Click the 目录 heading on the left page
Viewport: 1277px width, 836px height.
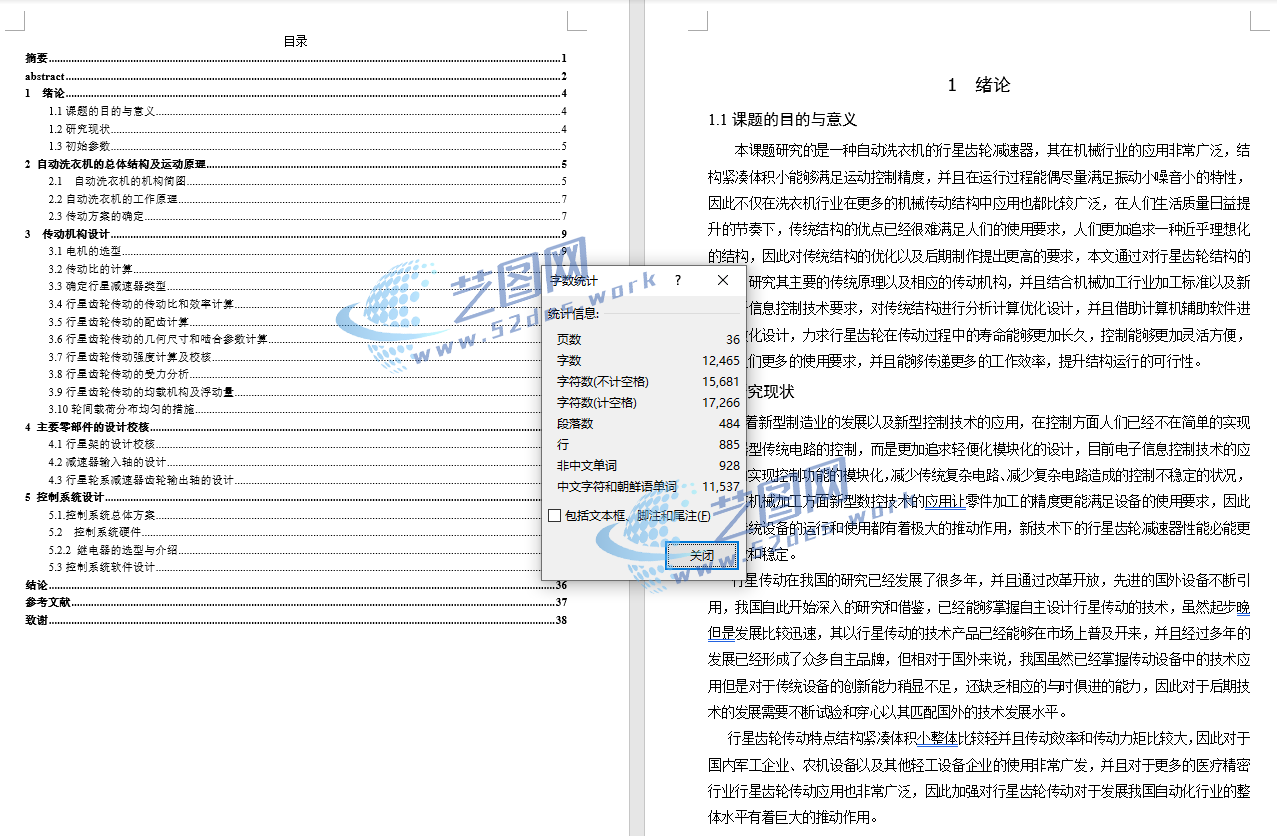[295, 41]
